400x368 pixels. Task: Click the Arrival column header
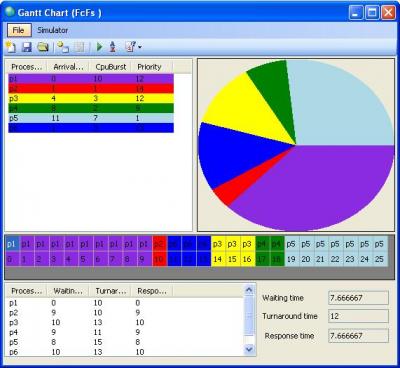pos(68,67)
